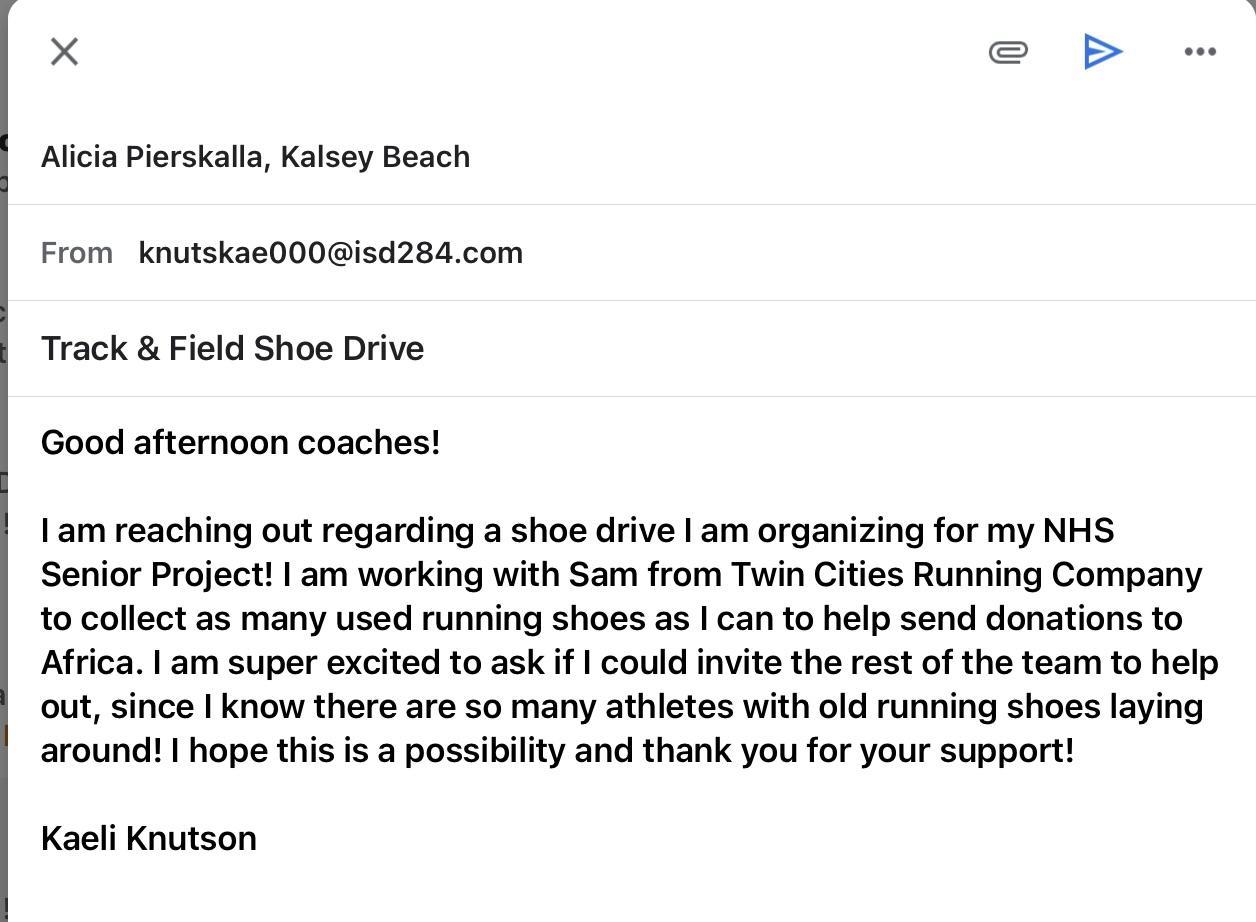Screen dimensions: 1256x922
Task: Close the email draft with X
Action: click(64, 52)
